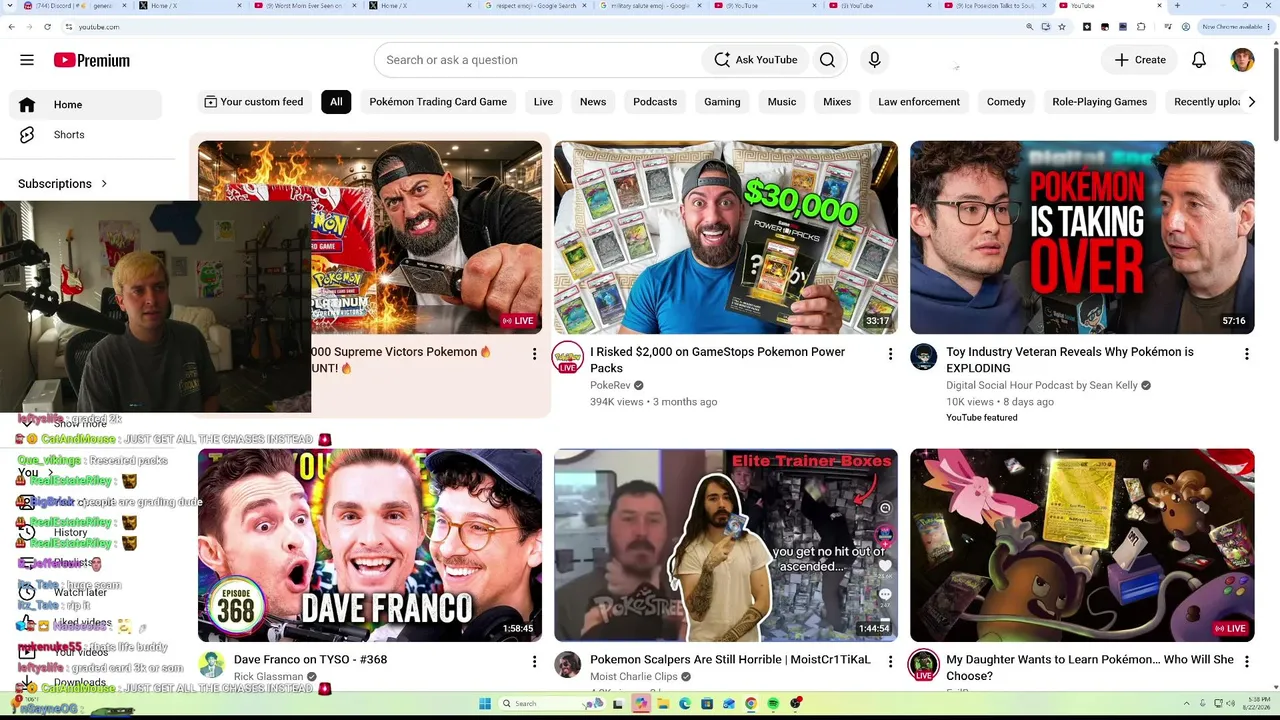Open Your custom feed
This screenshot has height=720, width=1280.
pos(254,102)
